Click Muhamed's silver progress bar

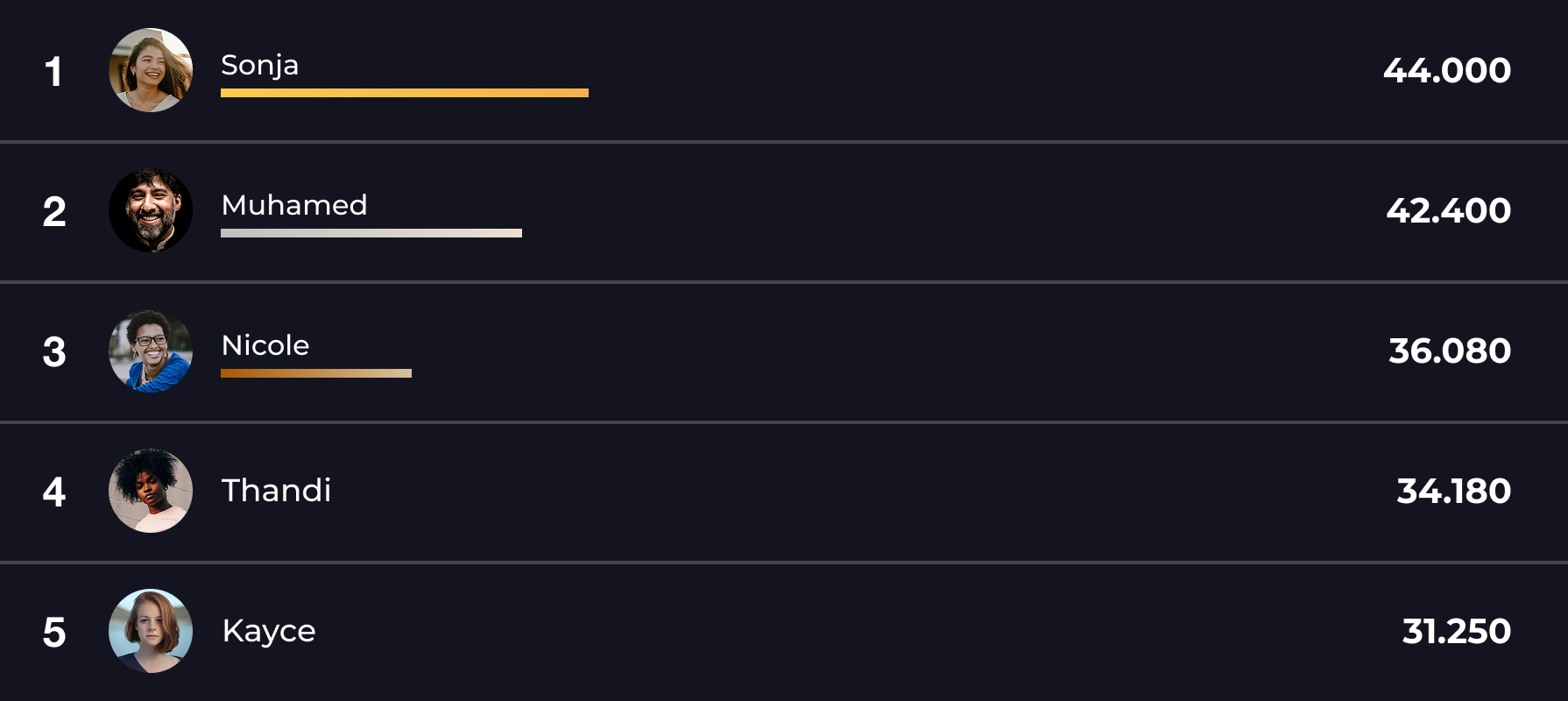(x=371, y=233)
